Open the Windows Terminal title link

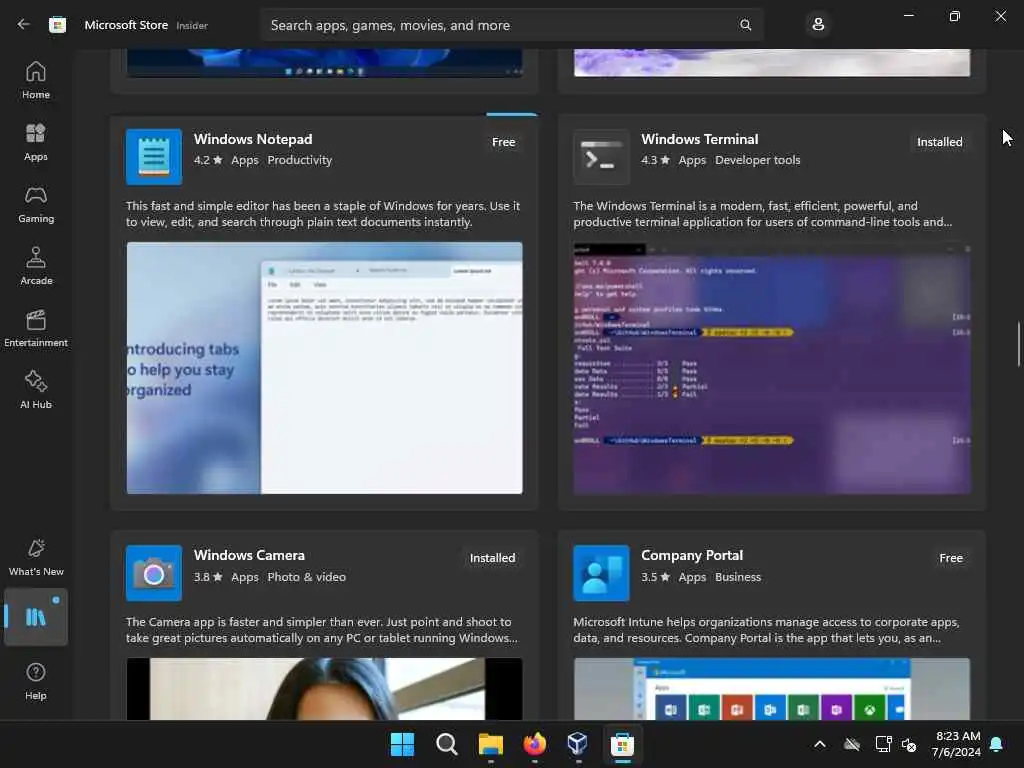(699, 139)
